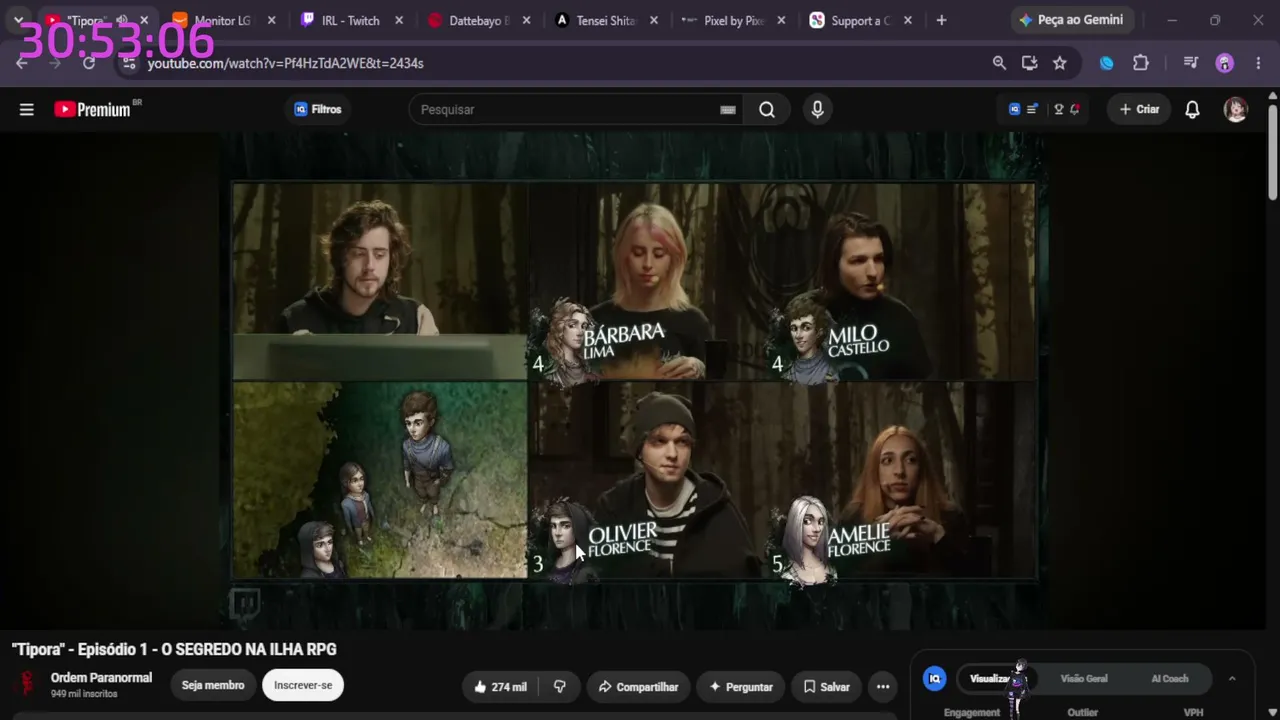The image size is (1280, 720).
Task: Open the YouTube guide hamburger menu
Action: (27, 110)
